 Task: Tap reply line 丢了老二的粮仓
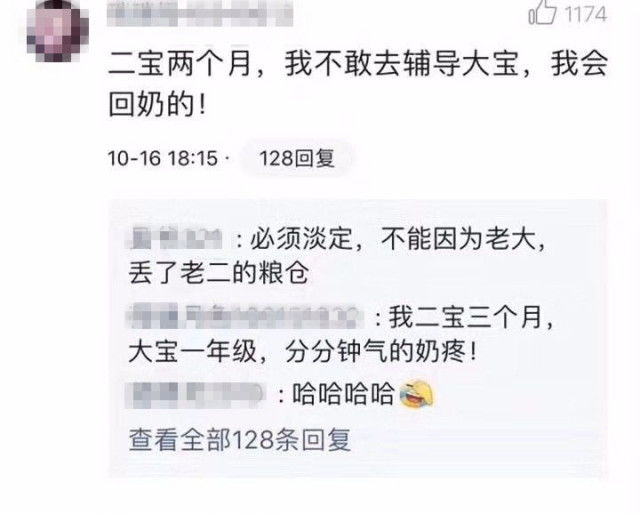(218, 273)
